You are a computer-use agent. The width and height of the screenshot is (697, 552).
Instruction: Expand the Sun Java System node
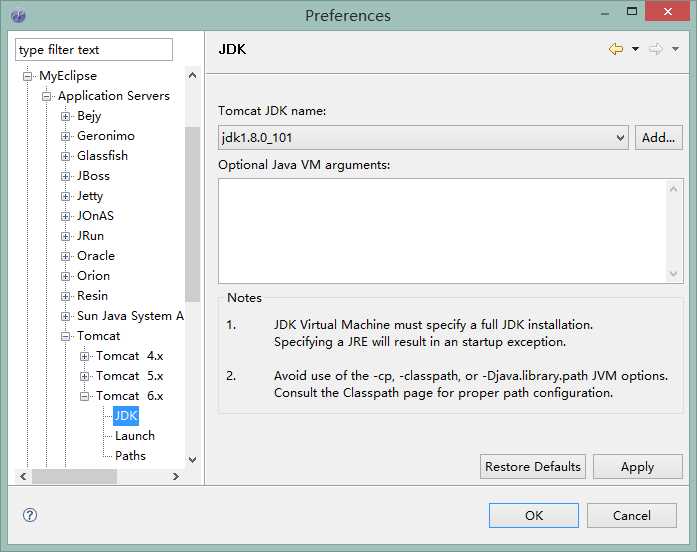pyautogui.click(x=65, y=316)
